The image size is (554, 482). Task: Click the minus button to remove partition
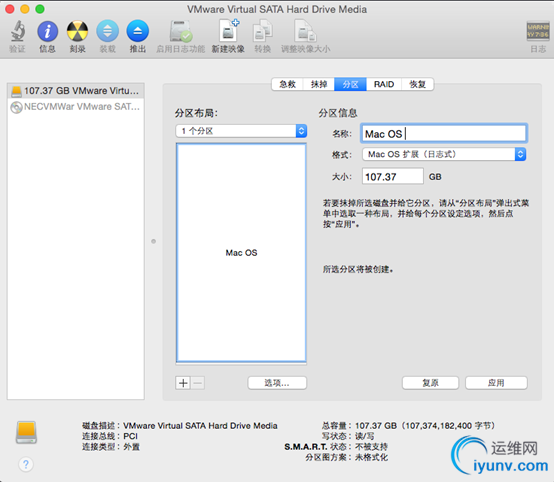pos(198,383)
